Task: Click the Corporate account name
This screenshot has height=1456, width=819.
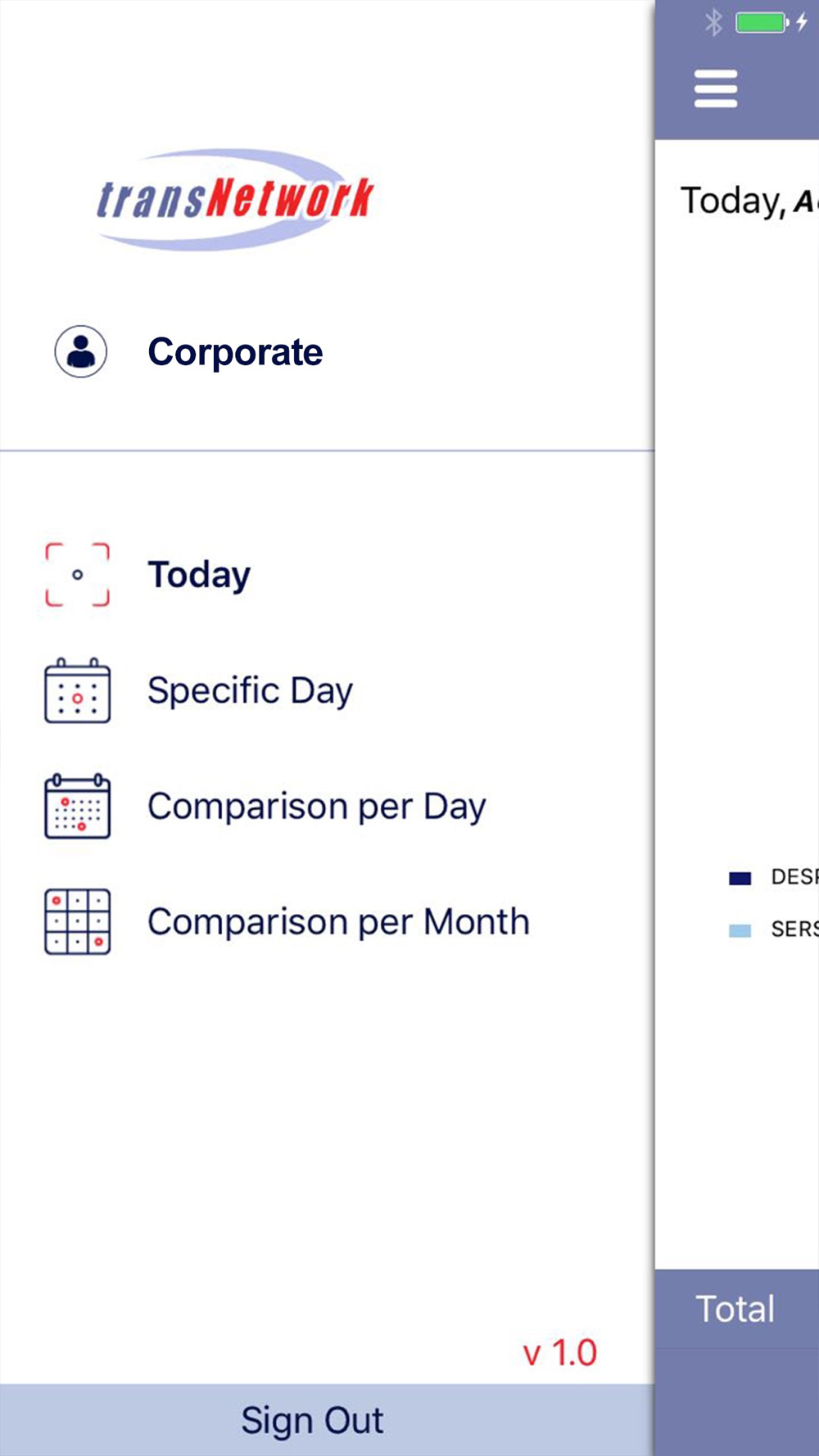Action: [x=235, y=352]
